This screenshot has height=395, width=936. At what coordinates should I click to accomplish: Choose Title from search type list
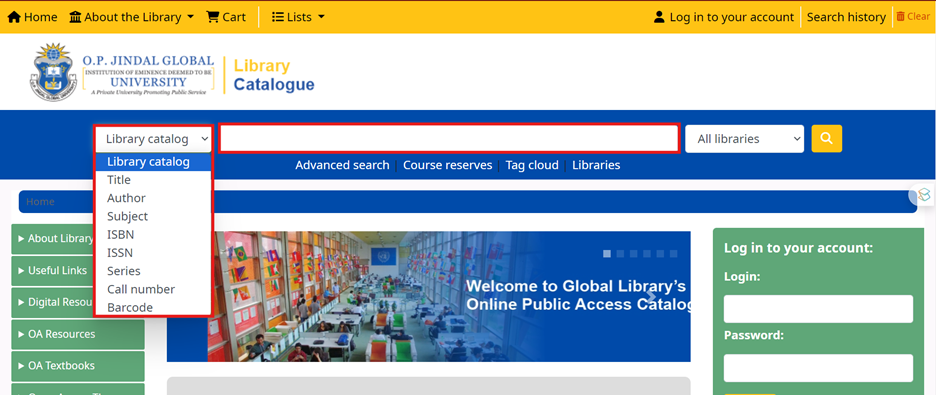(153, 180)
